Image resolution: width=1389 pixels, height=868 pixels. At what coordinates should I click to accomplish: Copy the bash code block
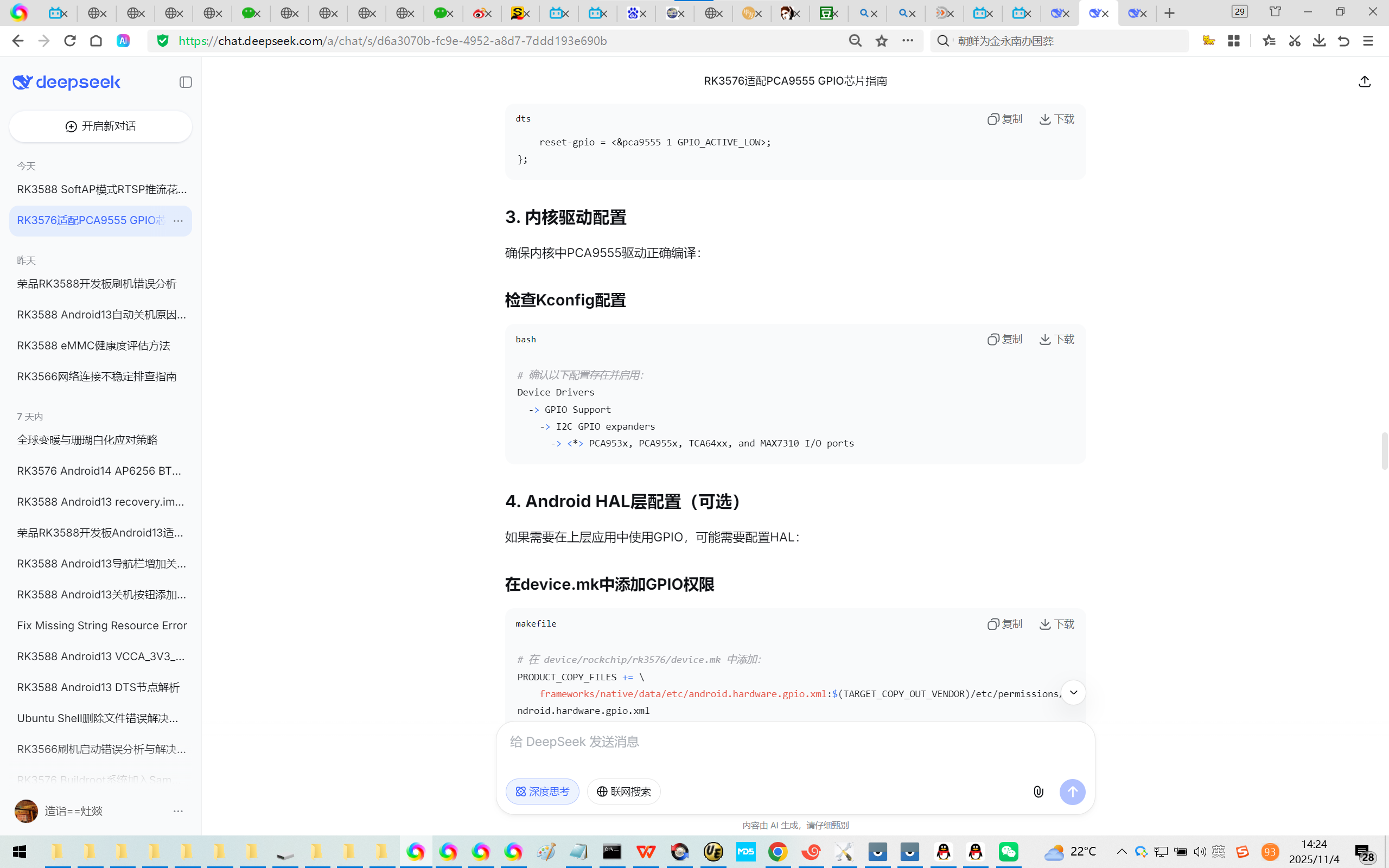click(x=1004, y=339)
